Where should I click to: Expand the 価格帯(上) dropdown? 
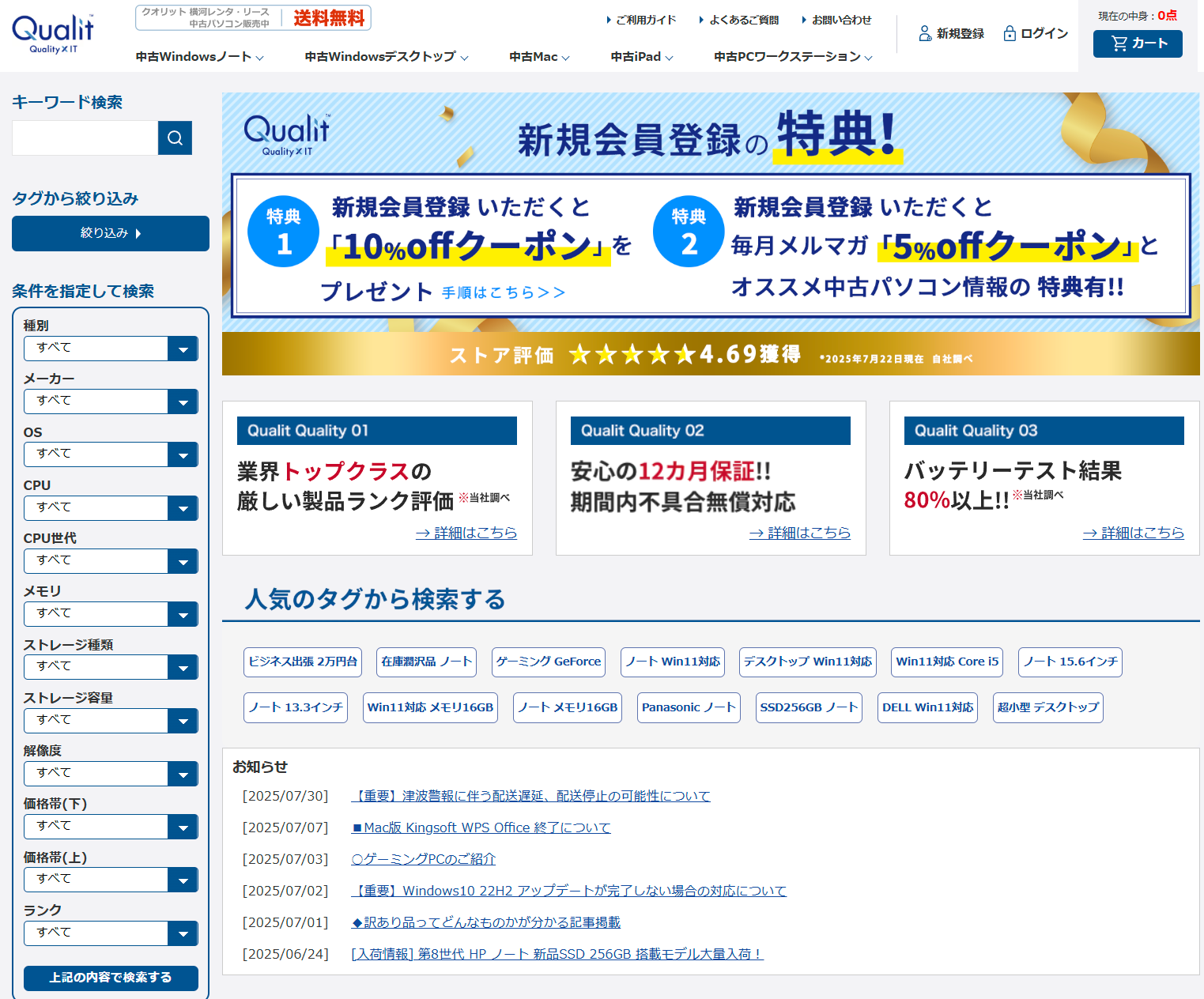click(111, 880)
